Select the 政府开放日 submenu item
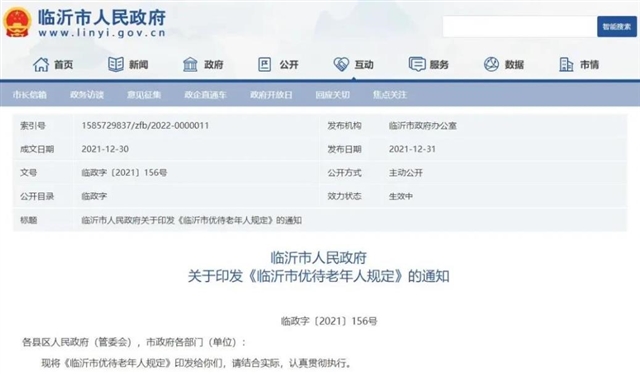 point(271,95)
